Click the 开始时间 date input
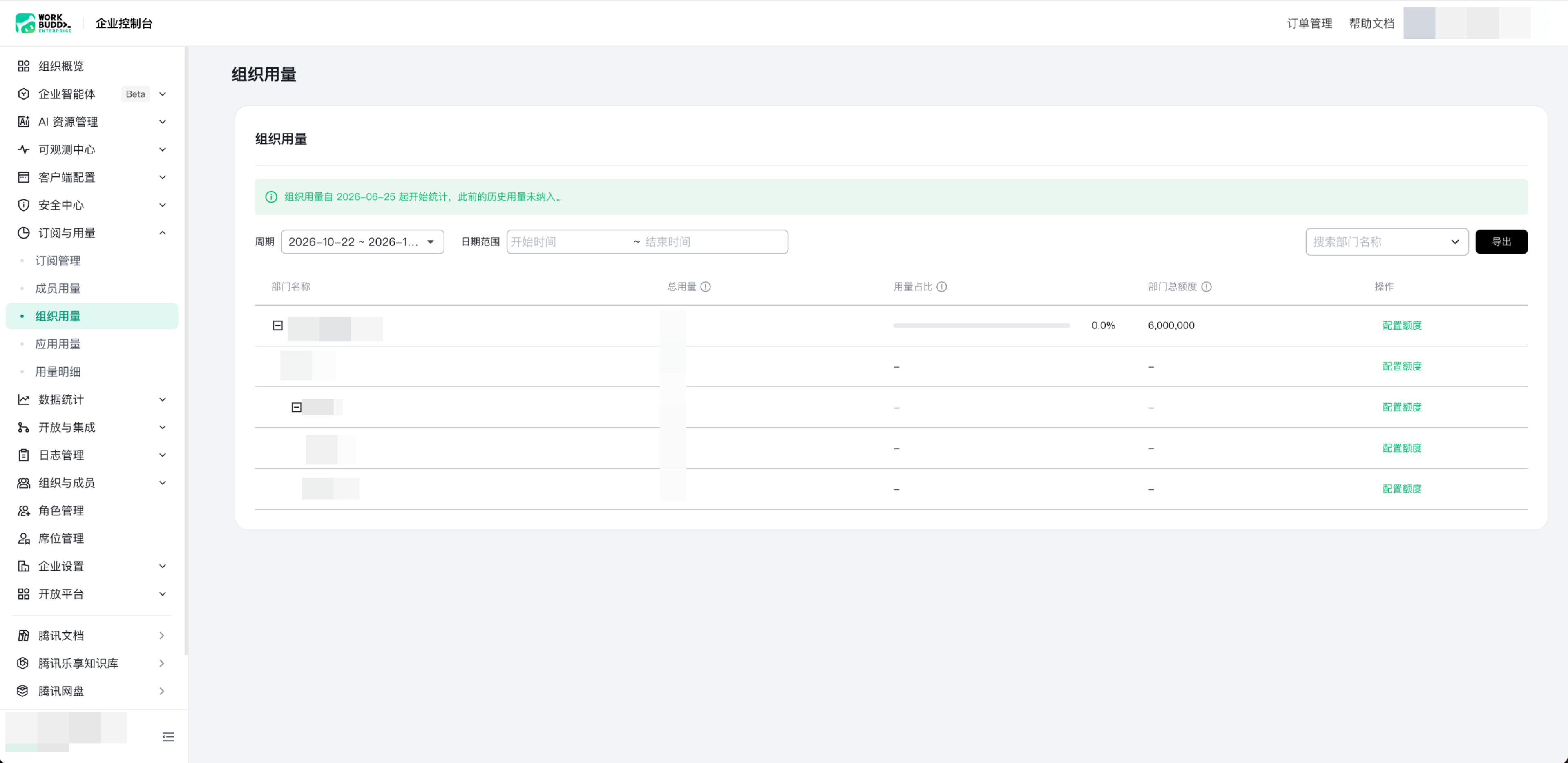 (x=569, y=241)
